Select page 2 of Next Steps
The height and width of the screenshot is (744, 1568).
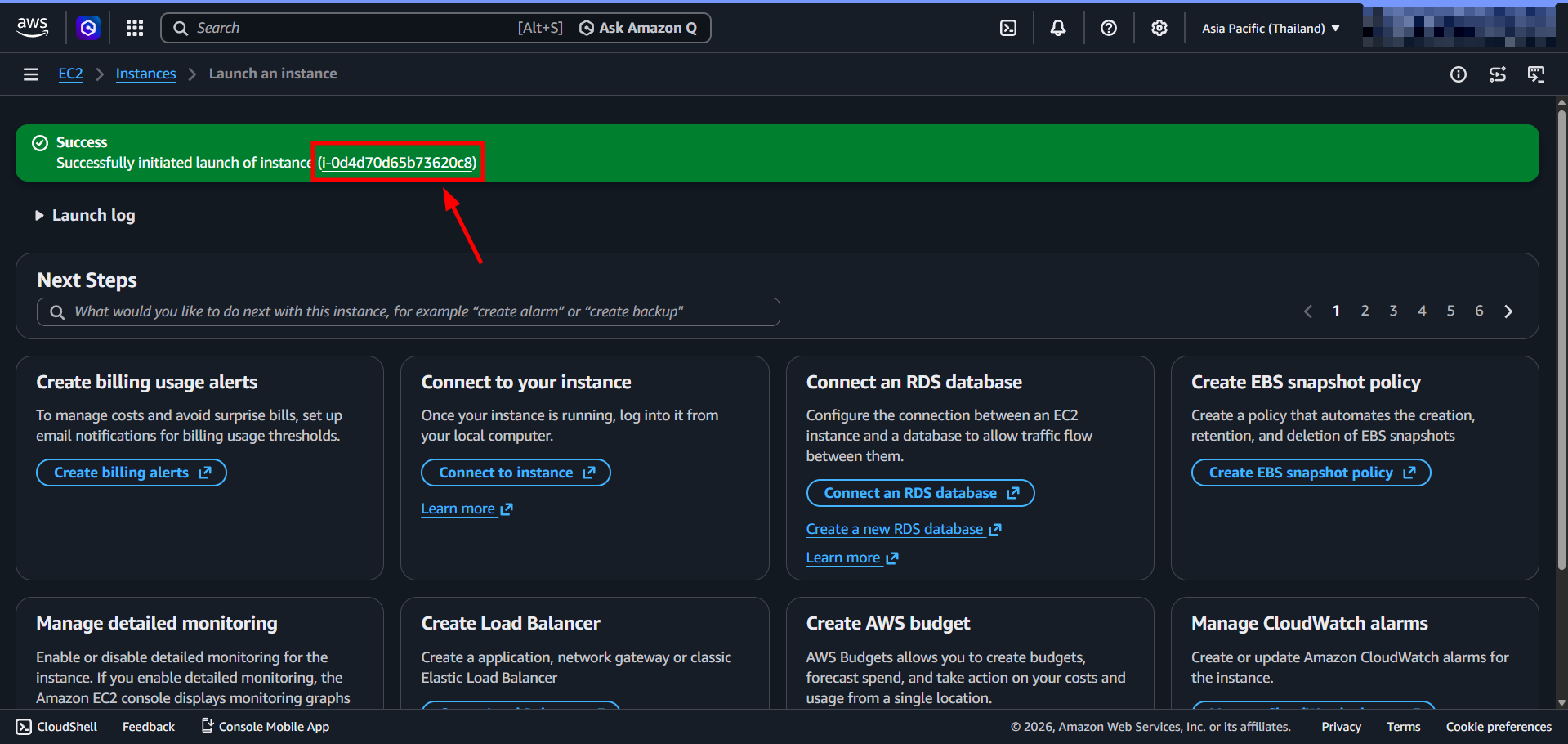tap(1365, 311)
